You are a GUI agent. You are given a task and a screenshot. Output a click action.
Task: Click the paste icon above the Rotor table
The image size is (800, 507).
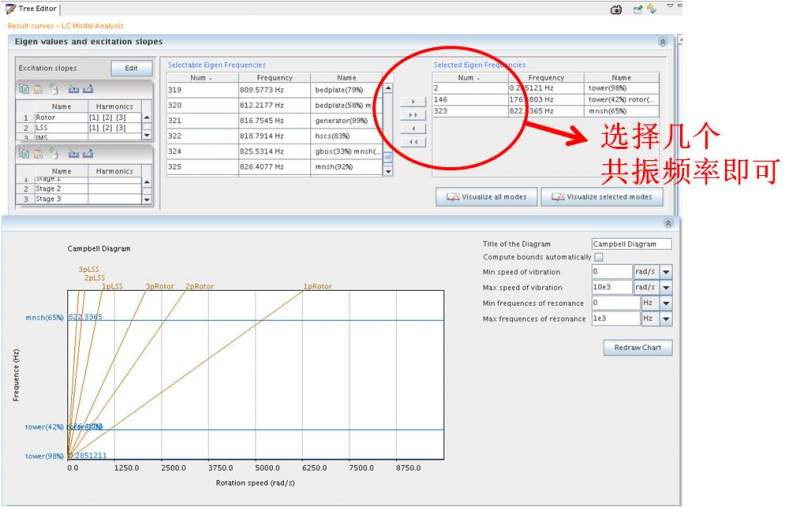38,89
